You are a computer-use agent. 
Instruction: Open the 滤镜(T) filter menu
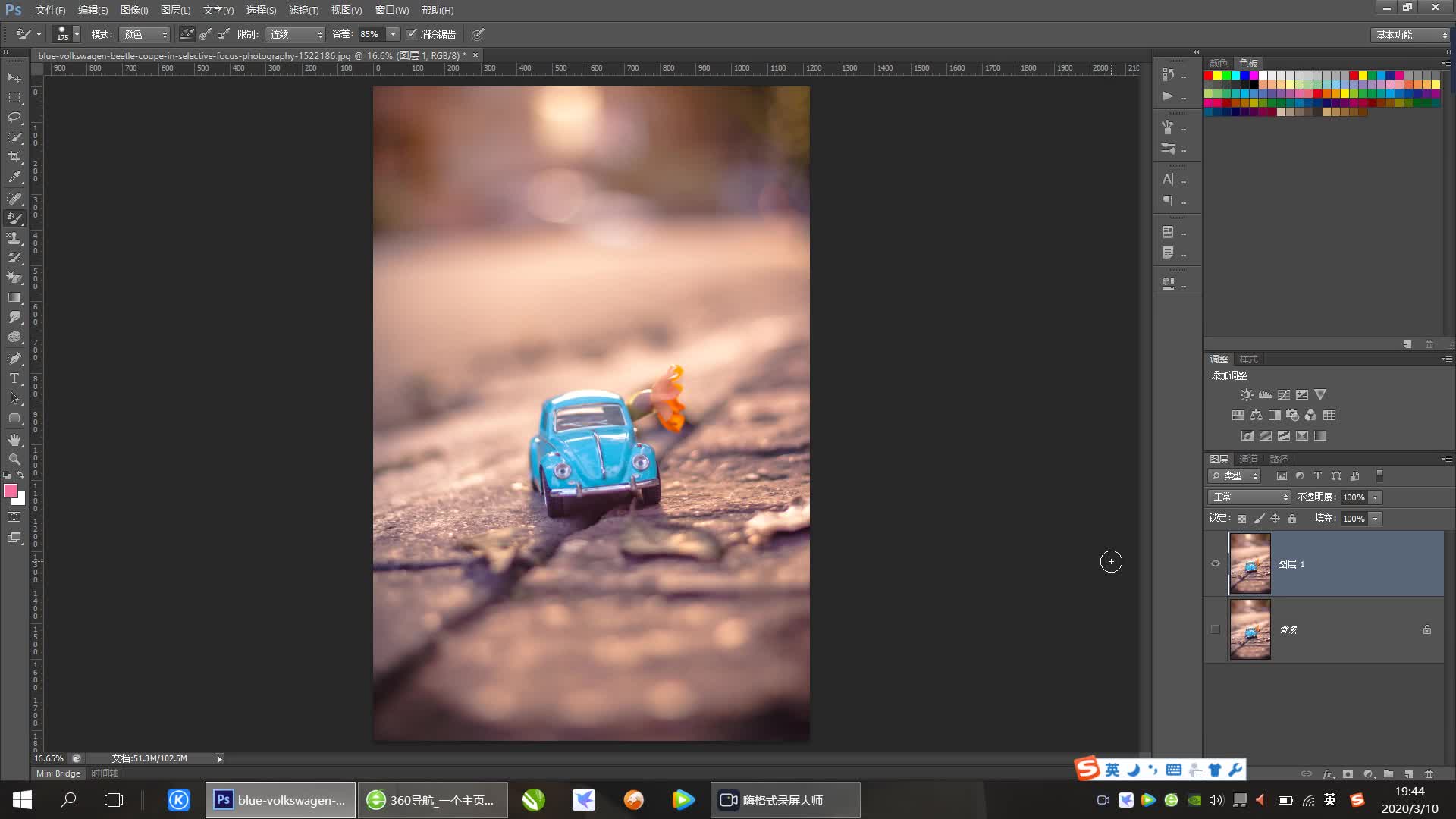coord(303,10)
